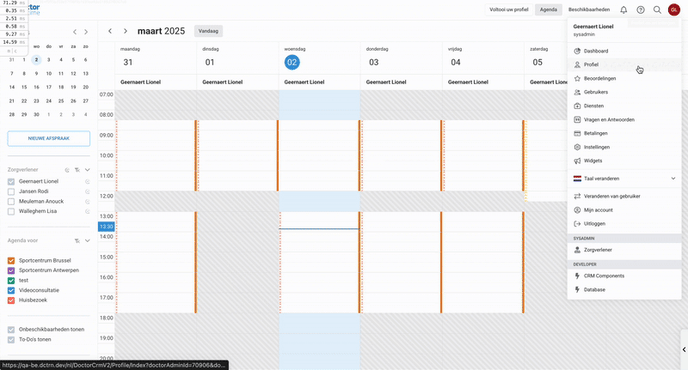688x370 pixels.
Task: Toggle the purple Sportcentrum Antwerpen color box
Action: coord(11,271)
